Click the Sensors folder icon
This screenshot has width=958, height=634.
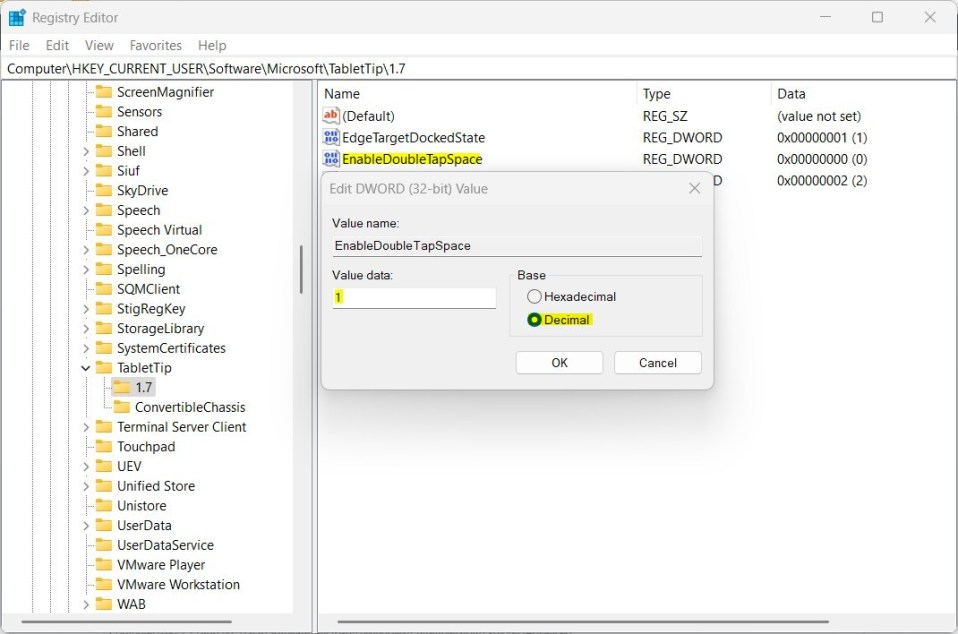pyautogui.click(x=104, y=112)
